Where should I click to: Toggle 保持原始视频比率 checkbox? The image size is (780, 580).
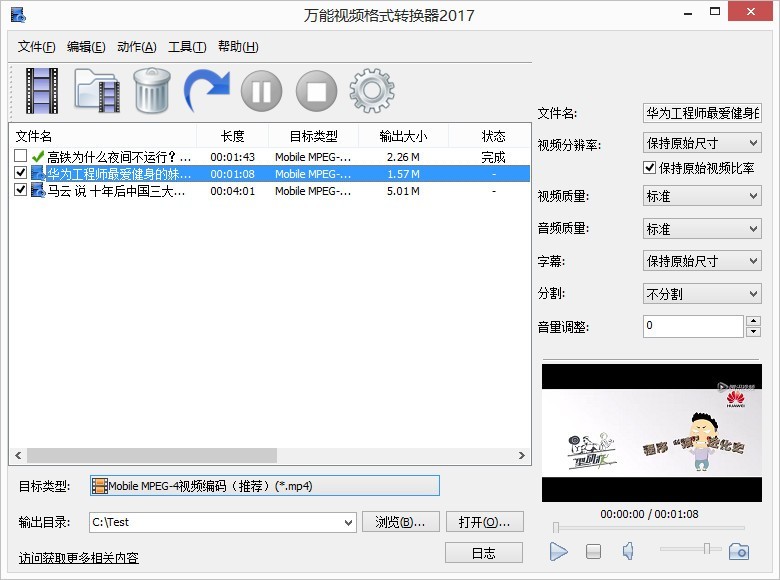pos(650,168)
